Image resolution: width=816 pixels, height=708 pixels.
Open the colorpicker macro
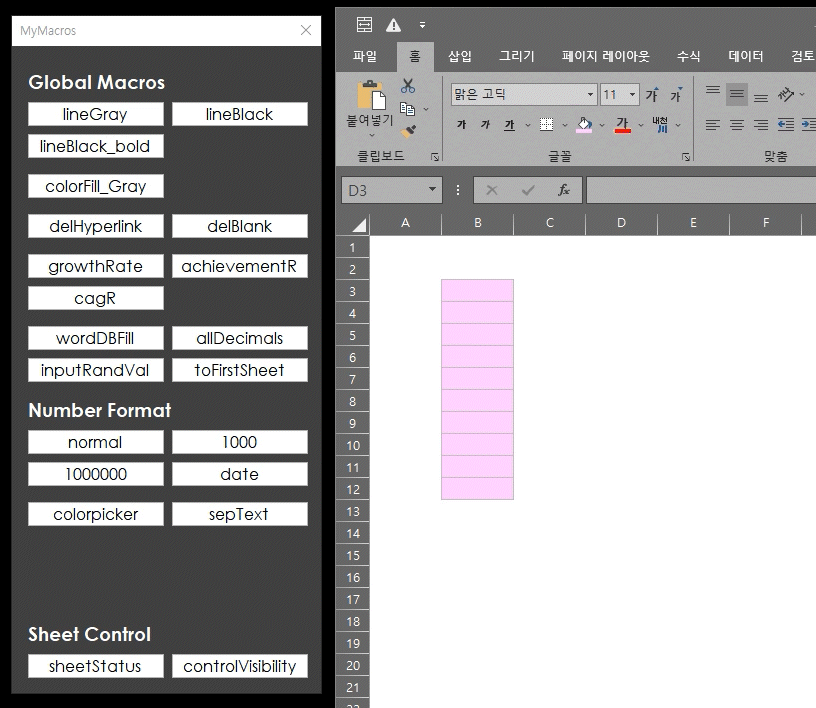pyautogui.click(x=96, y=514)
